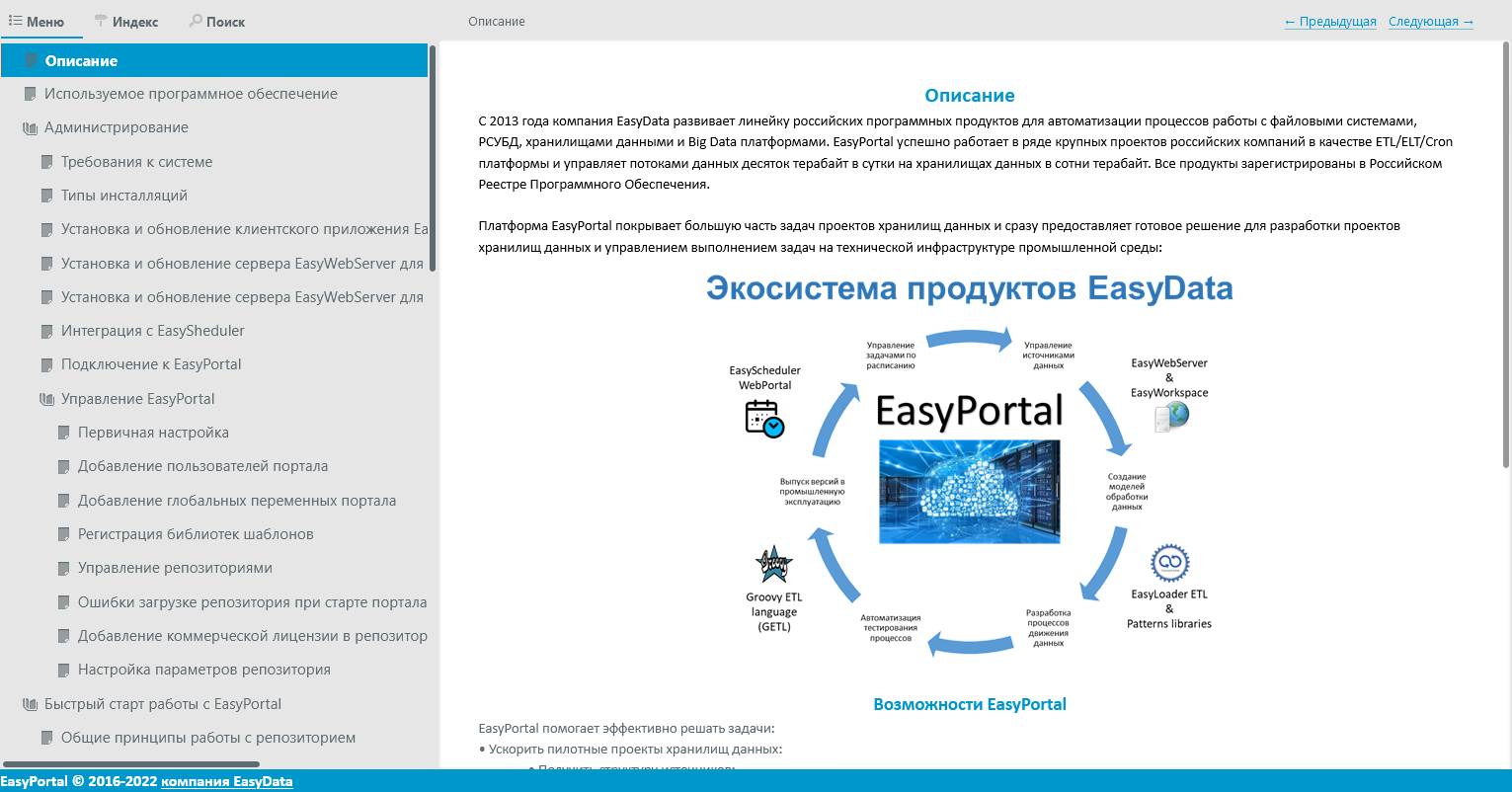Switch to the Индекс tab

[x=126, y=22]
